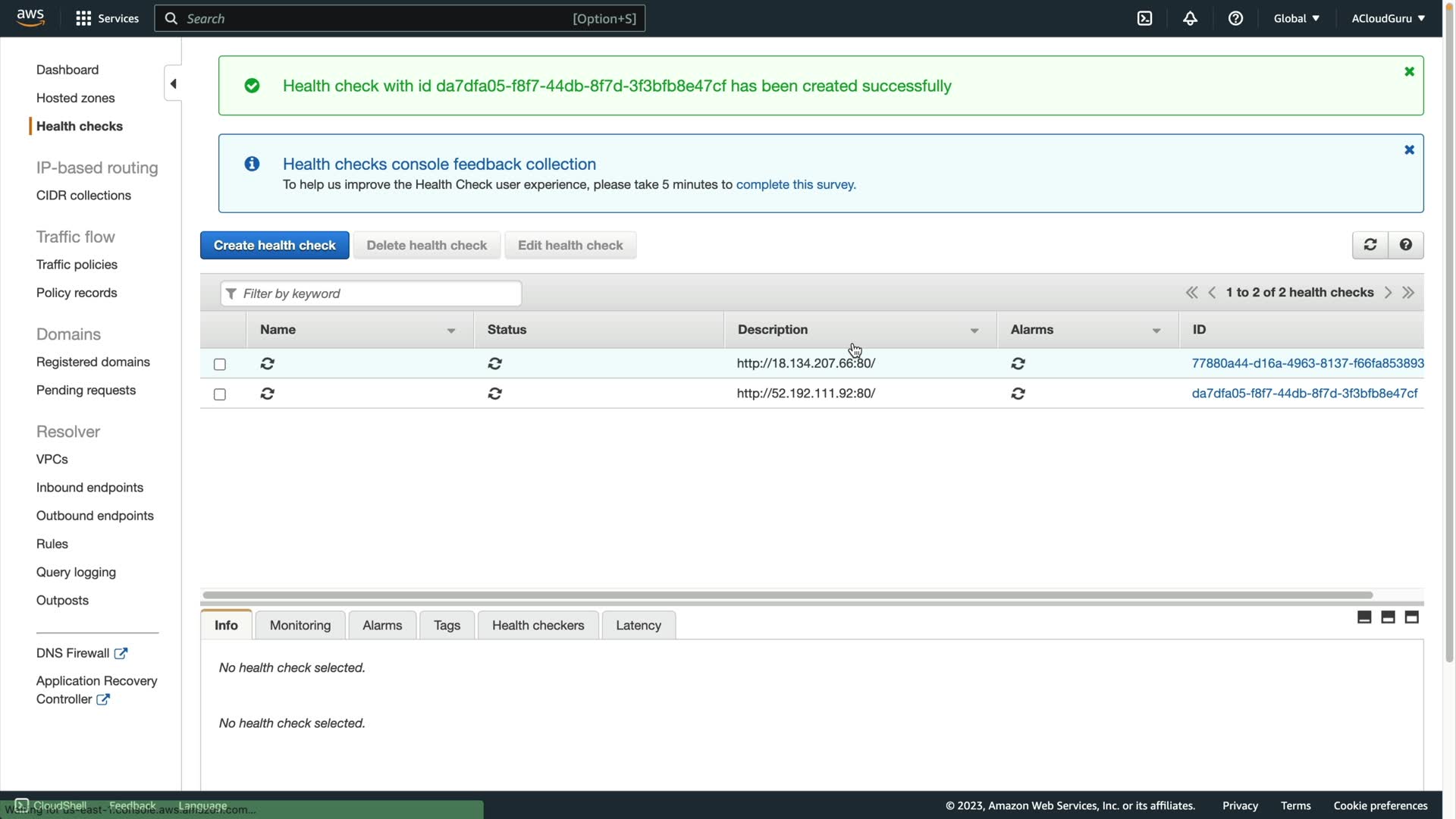
Task: Open the Name column dropdown arrow
Action: pyautogui.click(x=451, y=331)
